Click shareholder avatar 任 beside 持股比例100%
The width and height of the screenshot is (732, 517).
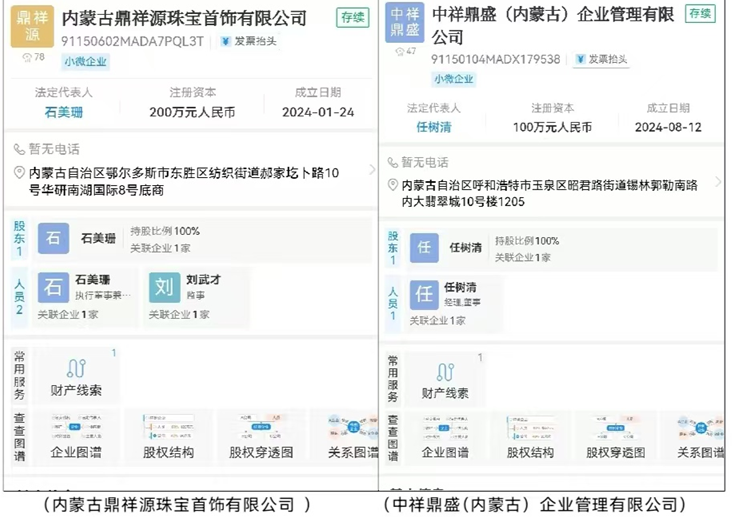coord(424,247)
